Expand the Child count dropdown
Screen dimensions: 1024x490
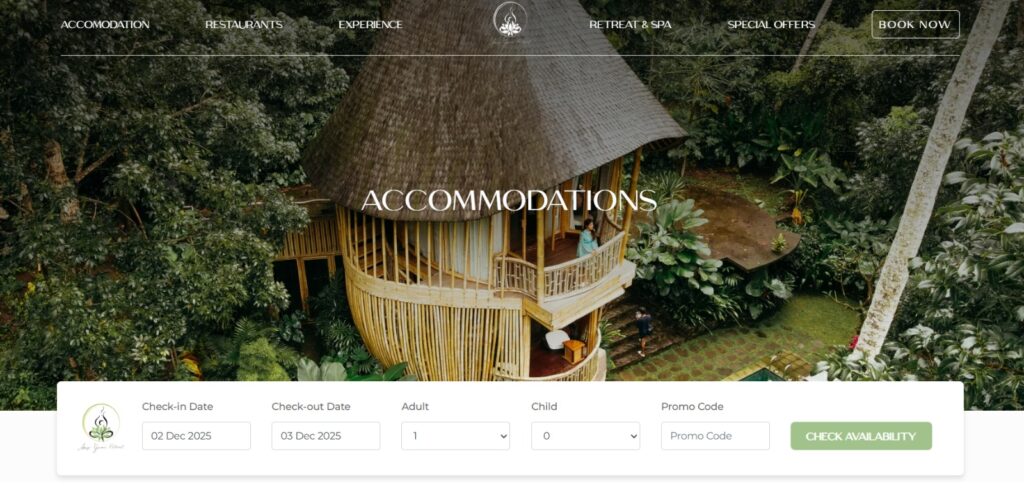click(x=585, y=436)
